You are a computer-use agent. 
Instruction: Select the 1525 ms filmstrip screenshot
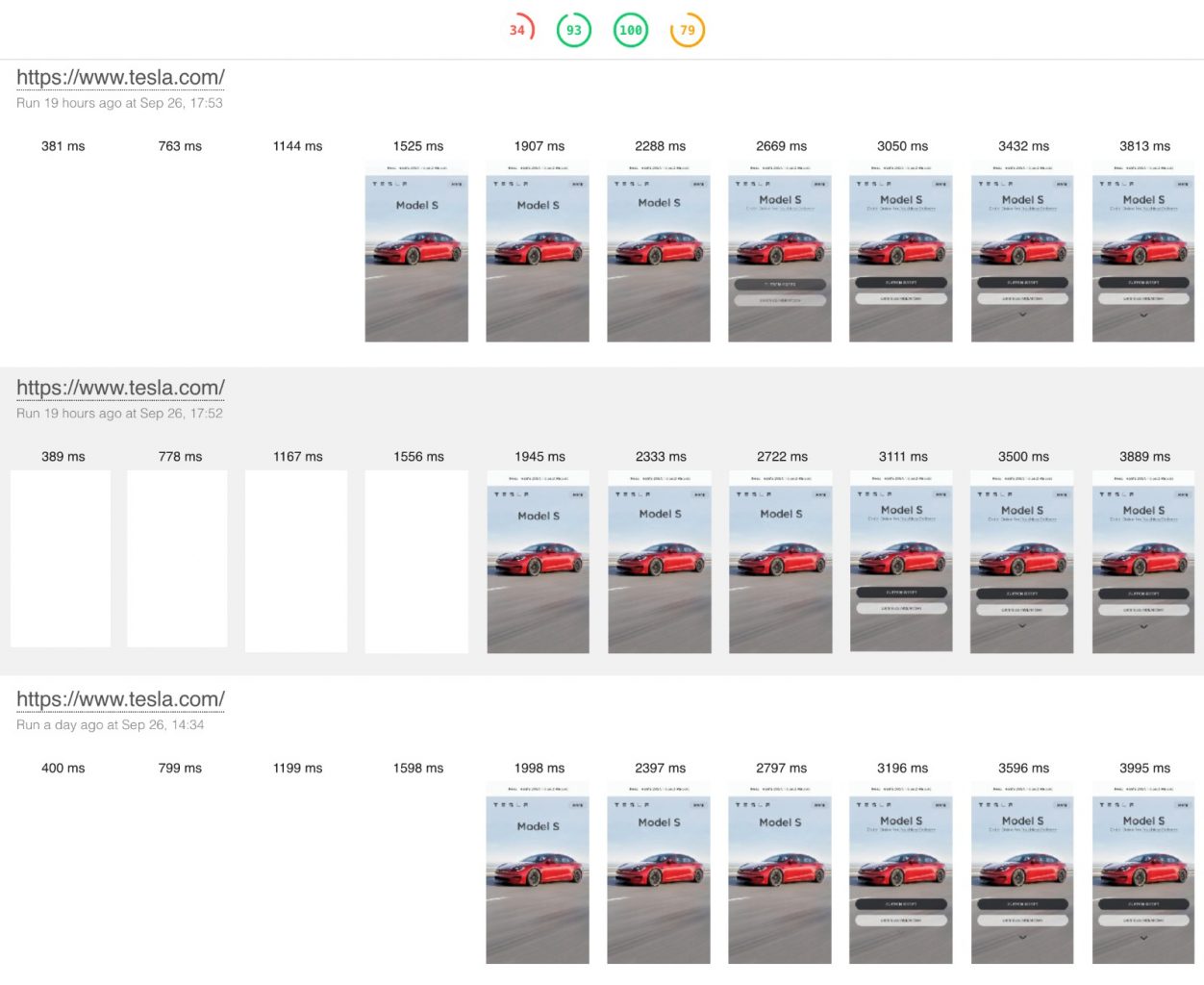416,251
